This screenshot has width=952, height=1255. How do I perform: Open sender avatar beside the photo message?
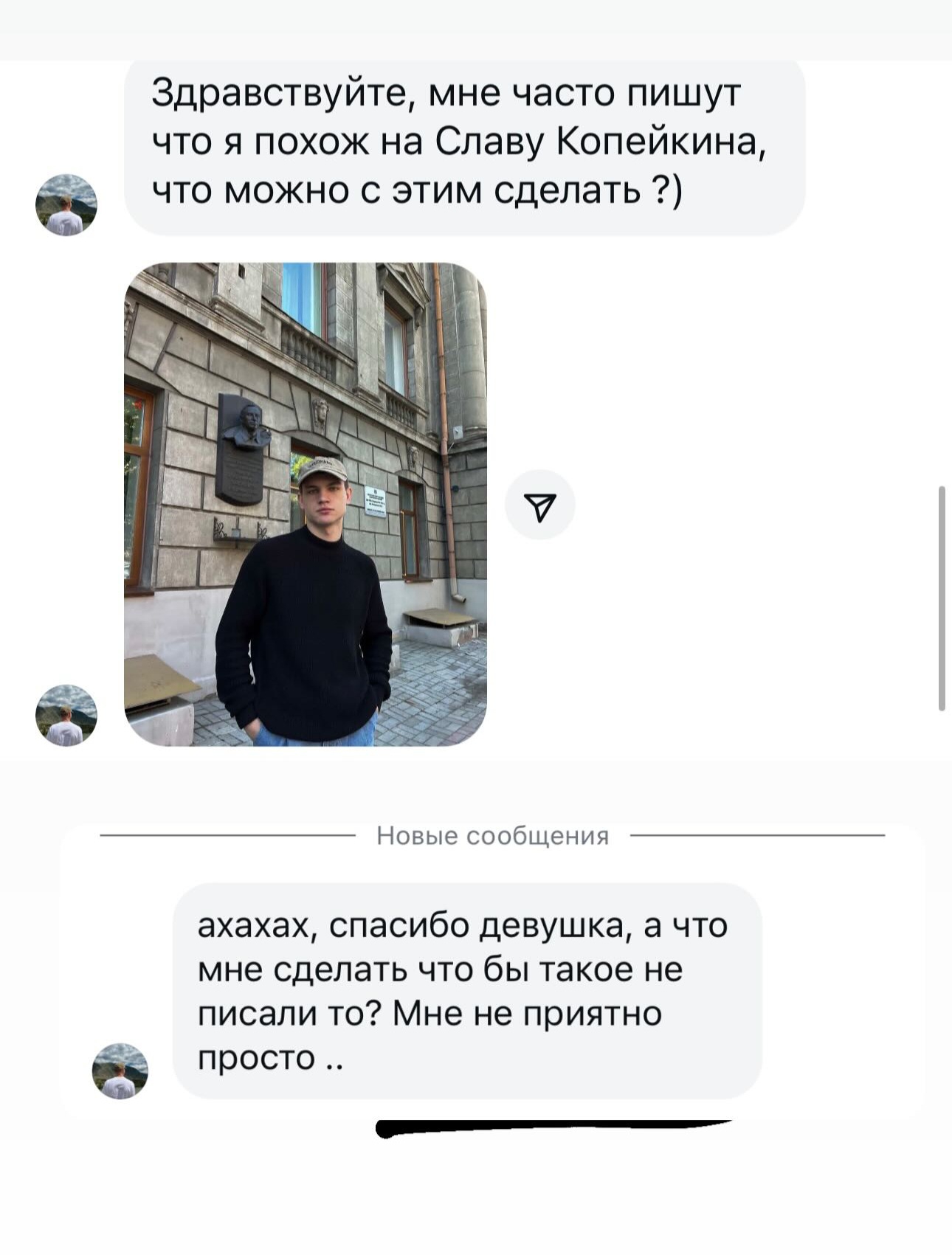click(66, 715)
